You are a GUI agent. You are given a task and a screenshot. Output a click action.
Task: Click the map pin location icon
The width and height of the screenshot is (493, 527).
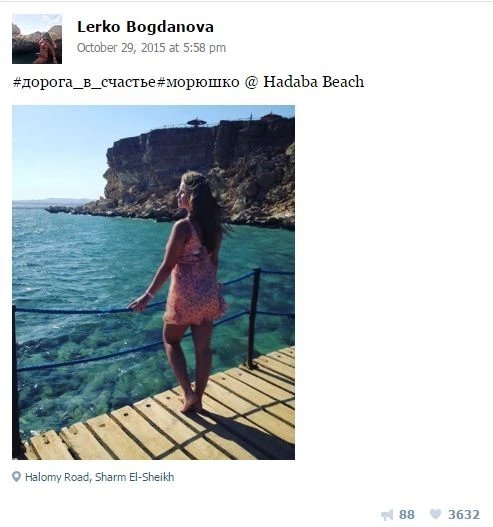16,477
